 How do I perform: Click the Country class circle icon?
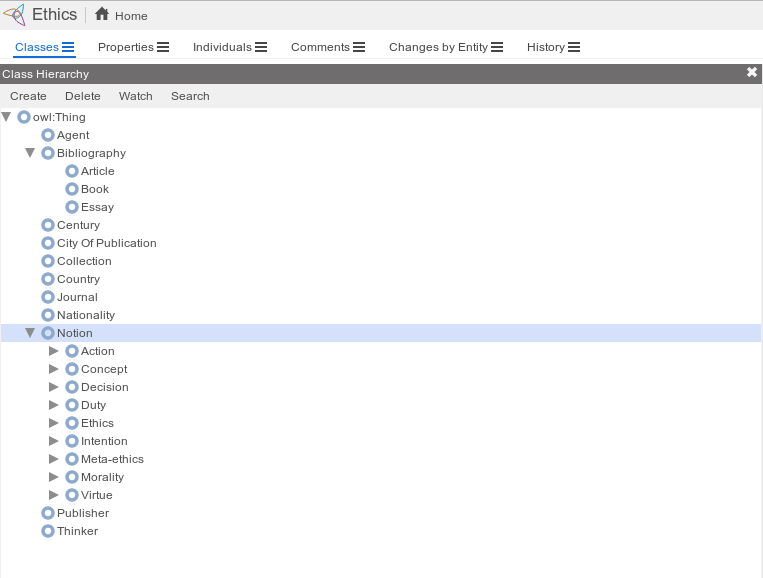coord(48,279)
